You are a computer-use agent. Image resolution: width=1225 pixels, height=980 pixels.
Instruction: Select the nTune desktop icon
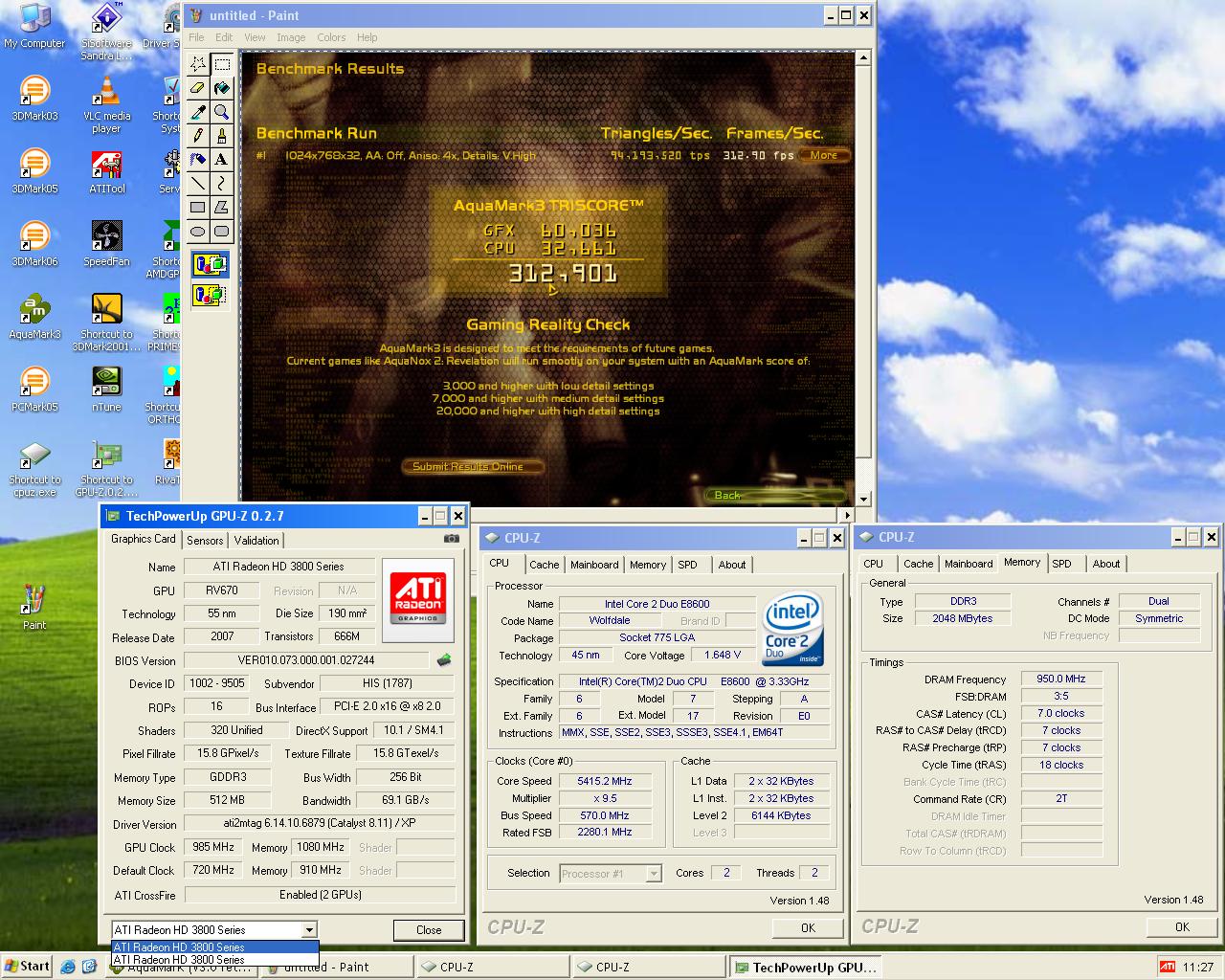106,390
